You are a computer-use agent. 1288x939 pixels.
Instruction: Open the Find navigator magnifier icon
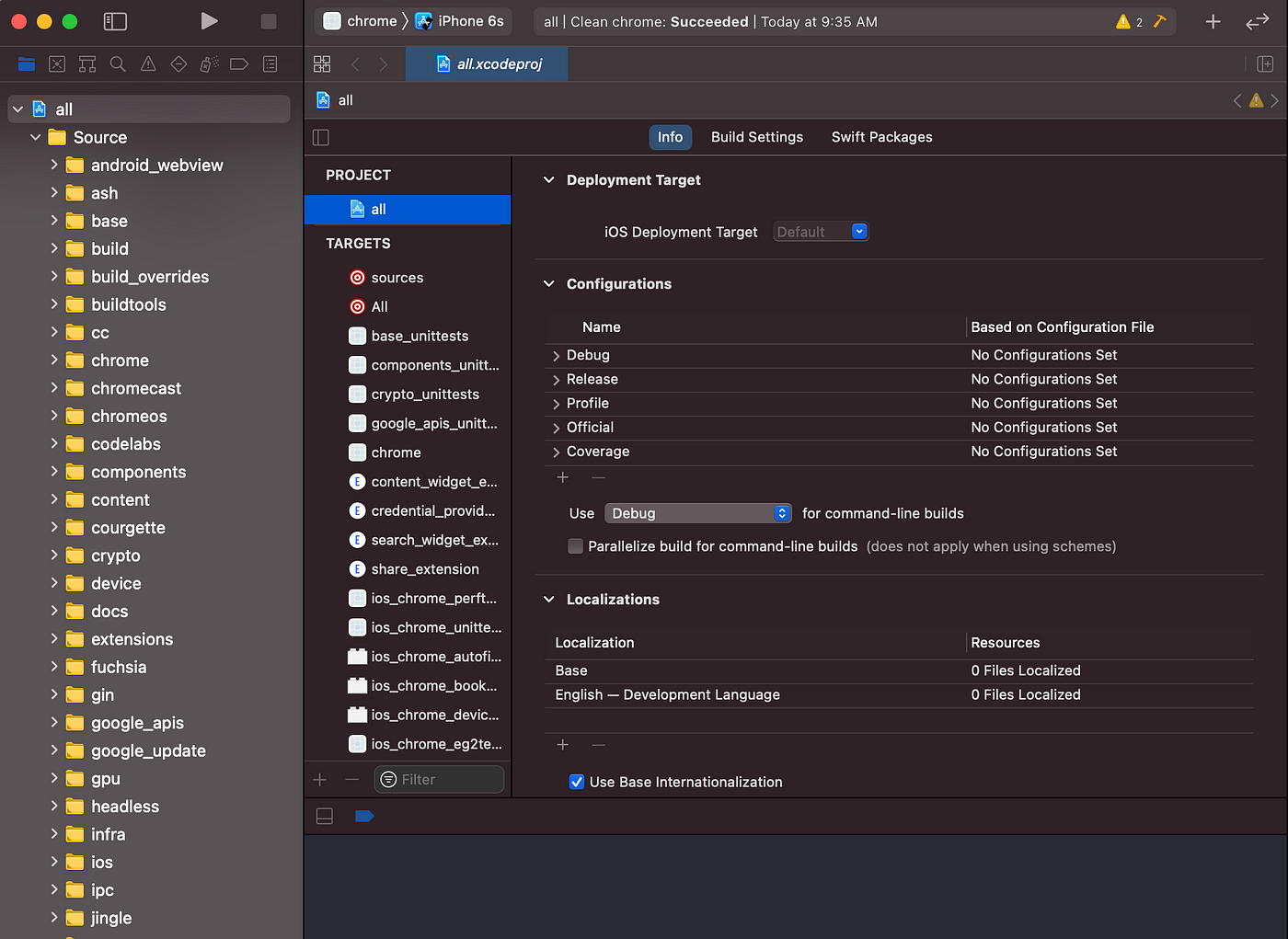point(118,63)
